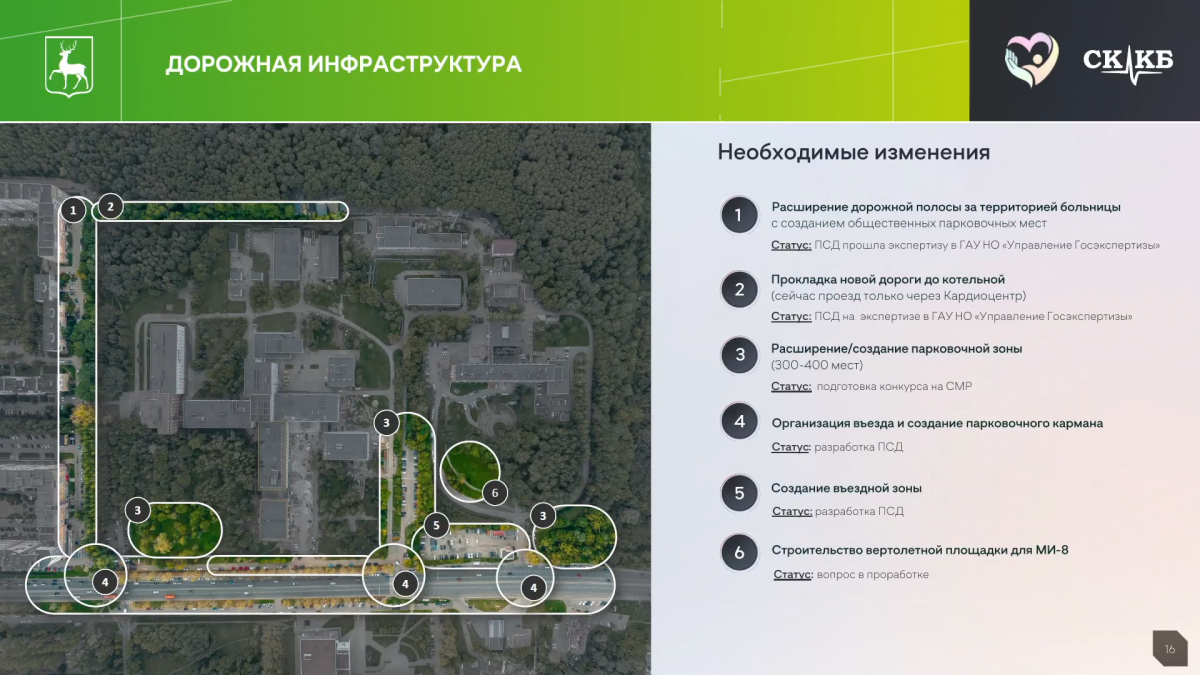Image resolution: width=1200 pixels, height=675 pixels.
Task: Click legend number 1 circle
Action: pyautogui.click(x=739, y=215)
